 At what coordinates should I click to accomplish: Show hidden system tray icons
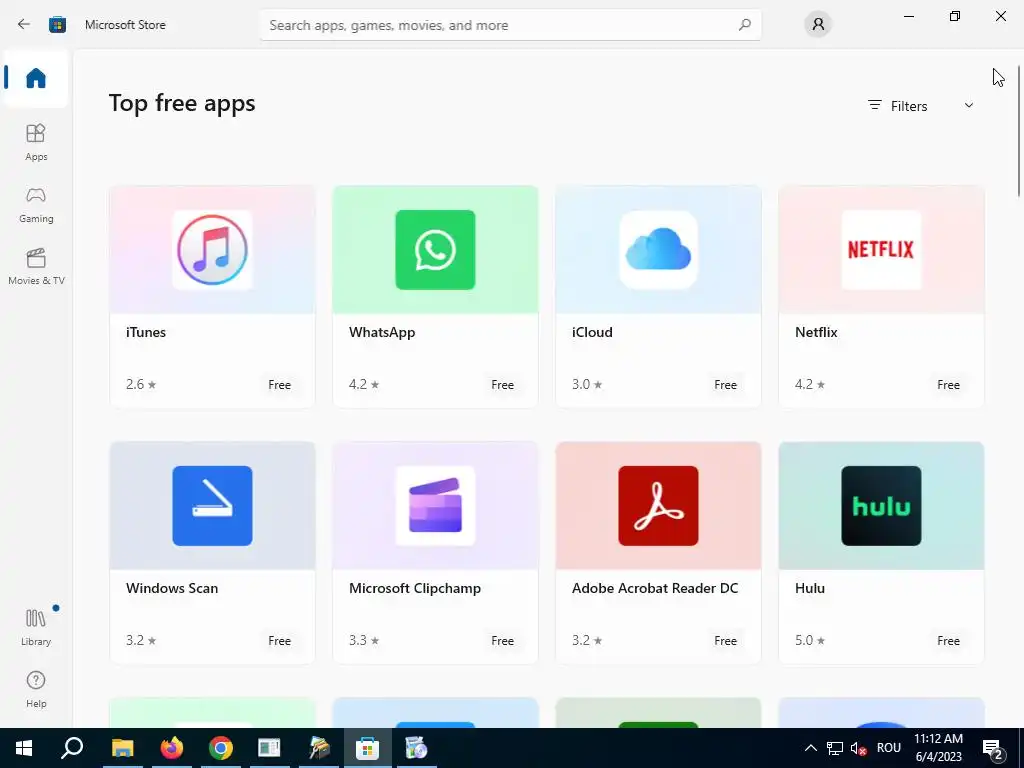810,748
